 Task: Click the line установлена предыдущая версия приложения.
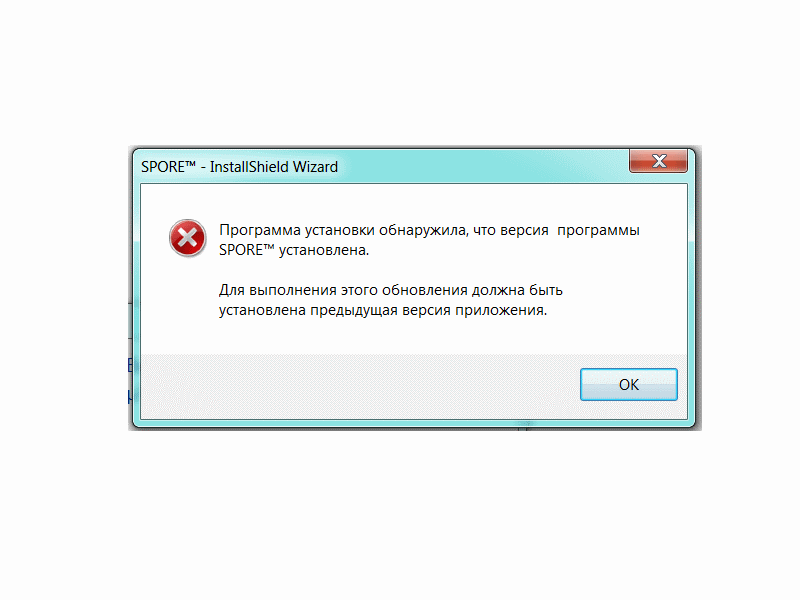[x=383, y=310]
